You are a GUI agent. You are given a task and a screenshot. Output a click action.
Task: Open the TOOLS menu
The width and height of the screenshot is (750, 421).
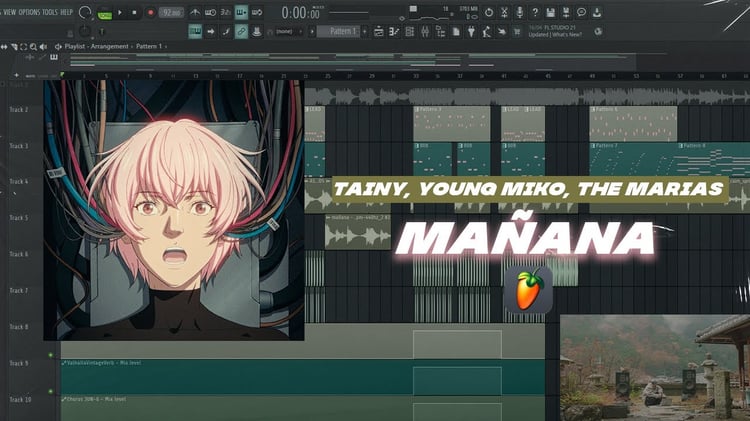(50, 12)
